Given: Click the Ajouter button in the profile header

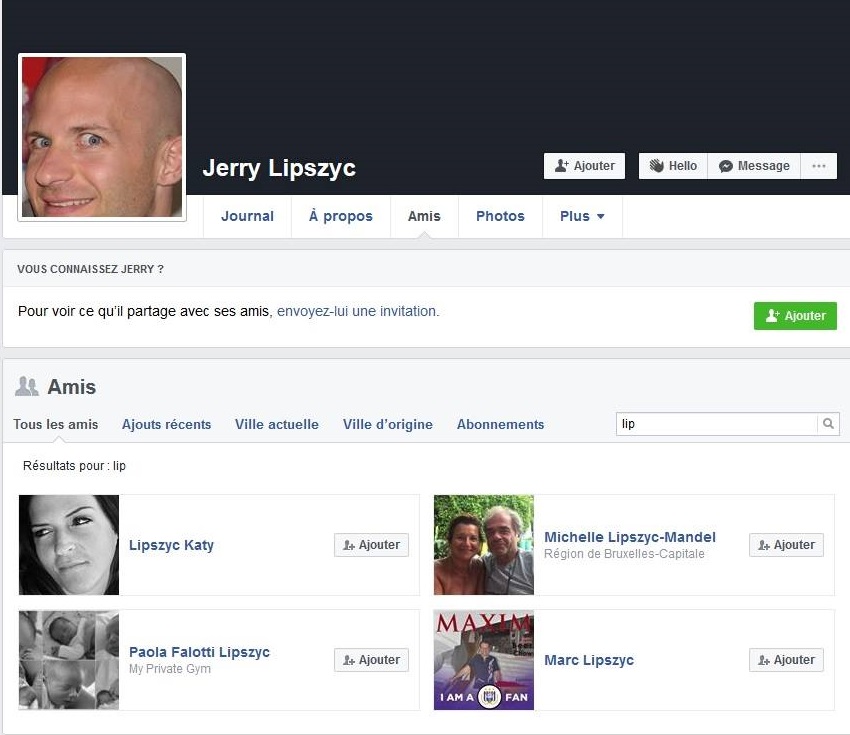Looking at the screenshot, I should [x=584, y=166].
